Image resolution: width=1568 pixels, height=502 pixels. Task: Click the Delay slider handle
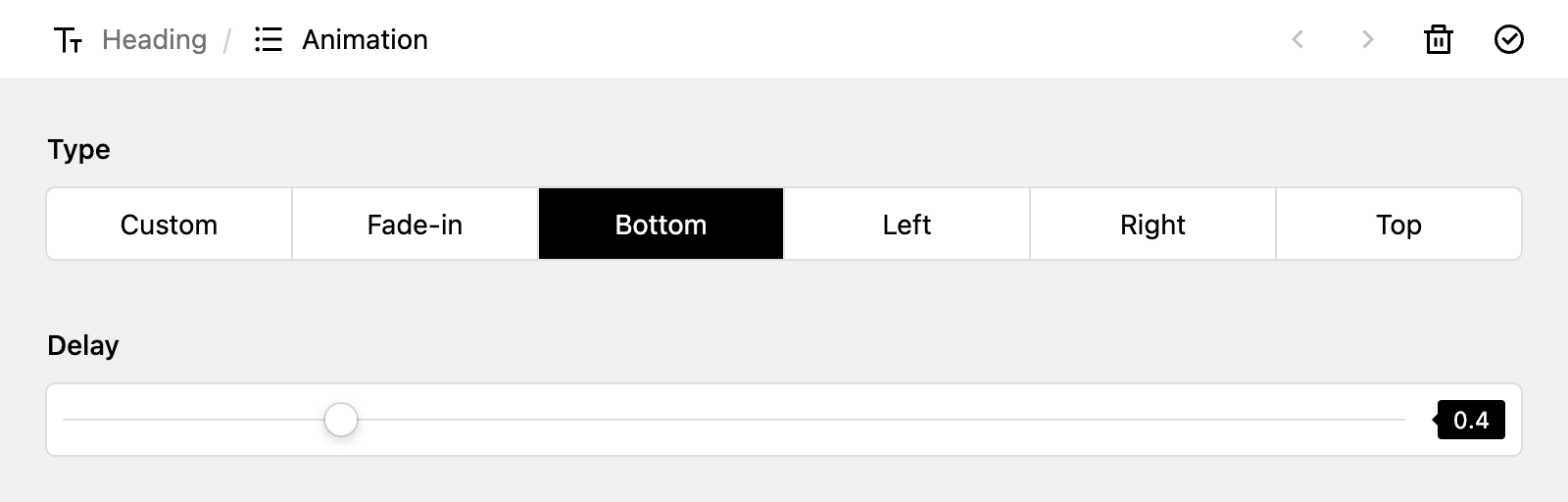pyautogui.click(x=341, y=420)
